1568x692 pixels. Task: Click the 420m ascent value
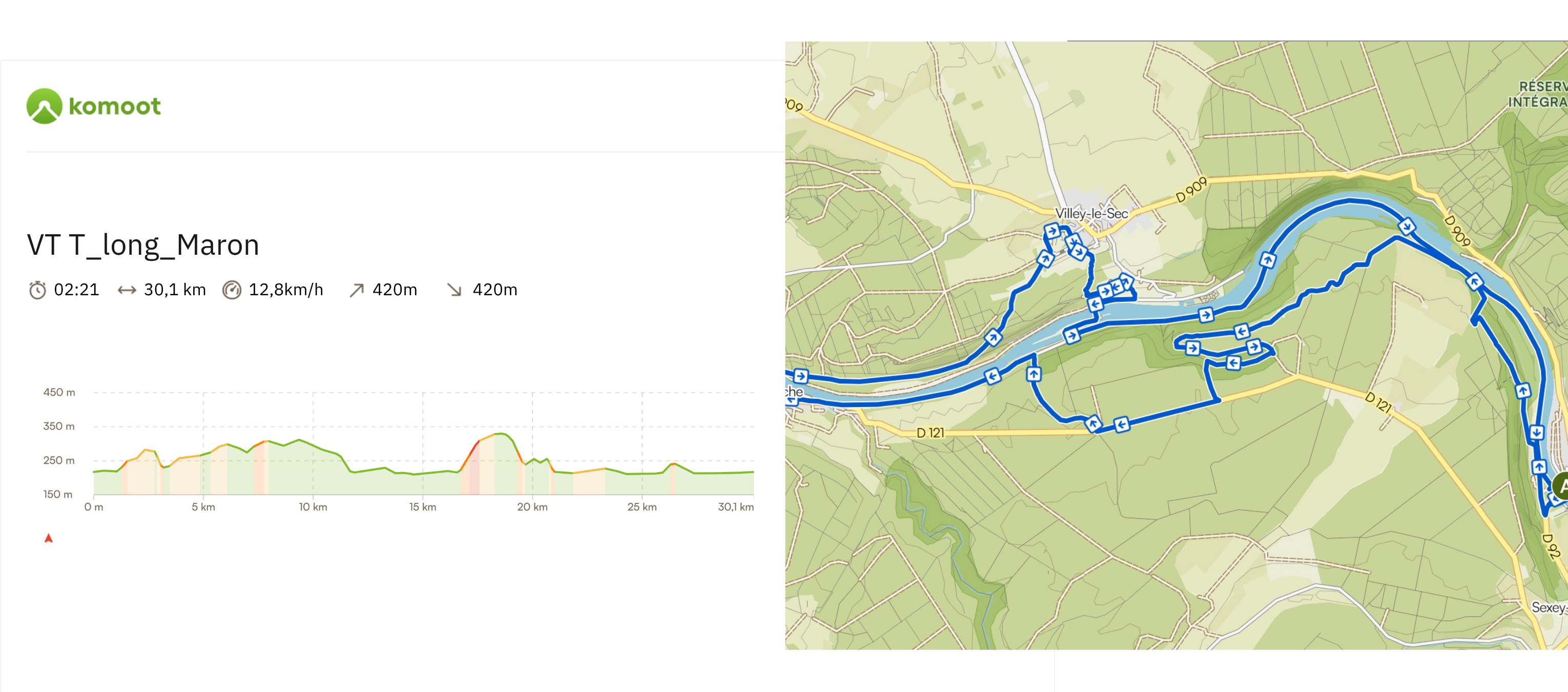pos(395,290)
